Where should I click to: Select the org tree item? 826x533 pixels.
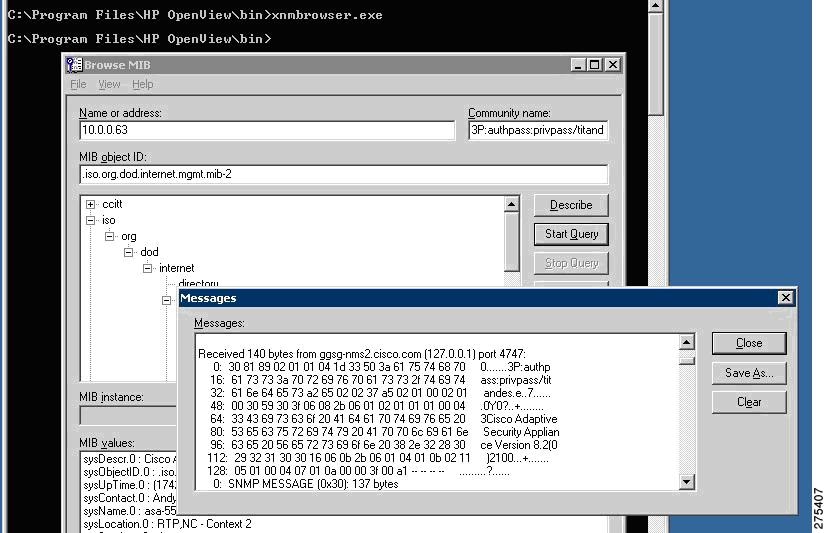[129, 236]
